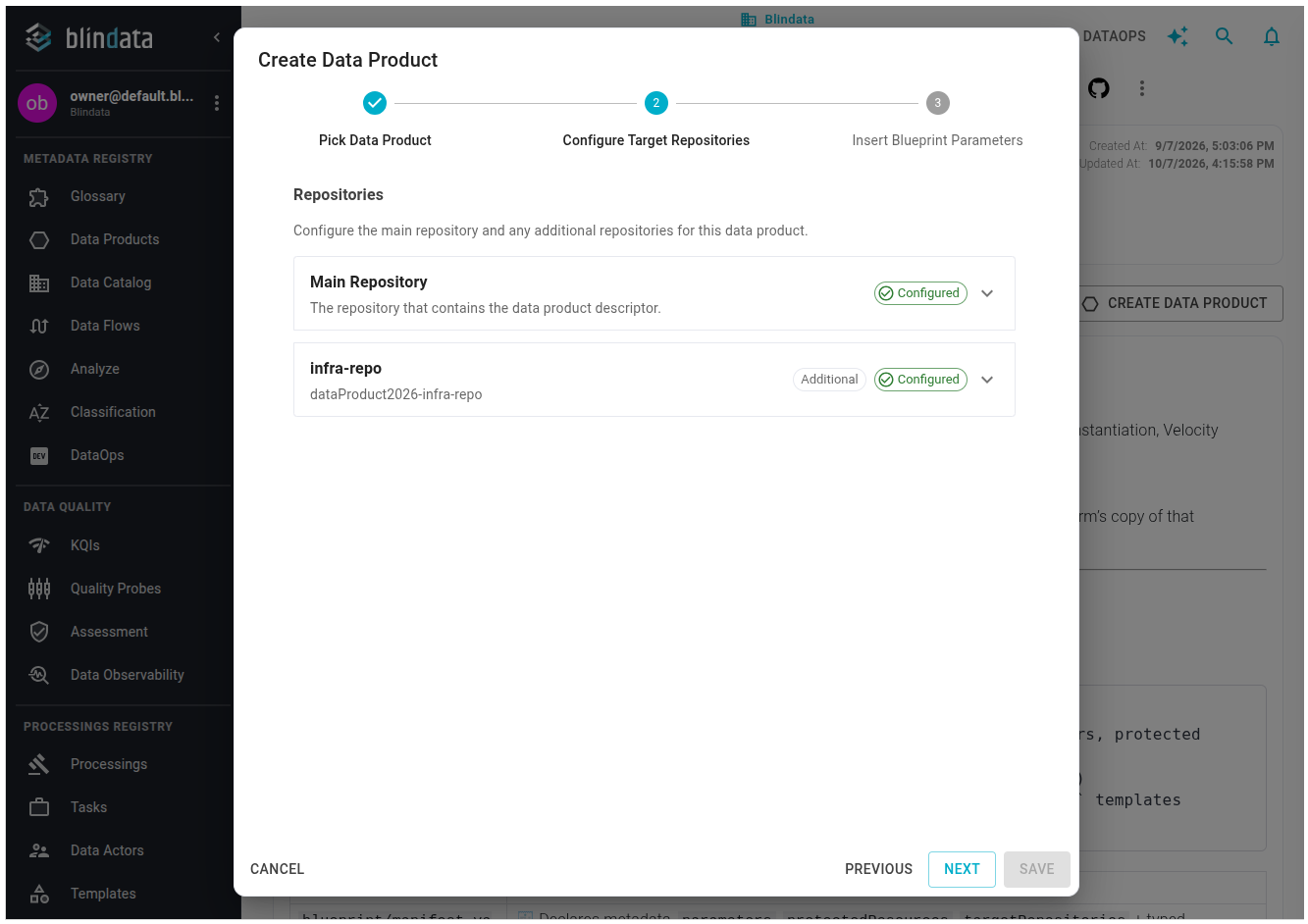Image resolution: width=1308 pixels, height=924 pixels.
Task: Click the Data Actors people icon
Action: (39, 851)
